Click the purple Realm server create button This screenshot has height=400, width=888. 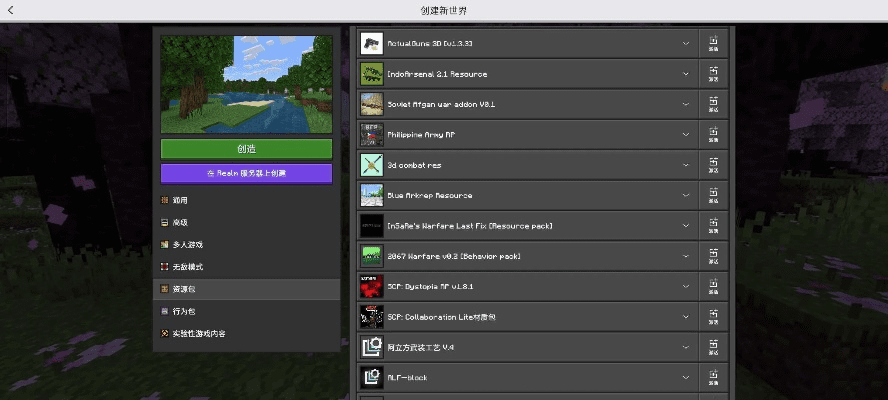246,173
